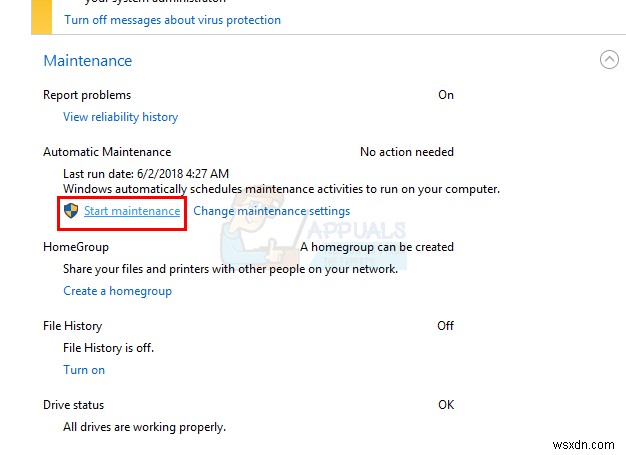Click the Drive status "OK" value
Screen dimensions: 626x455
click(445, 405)
